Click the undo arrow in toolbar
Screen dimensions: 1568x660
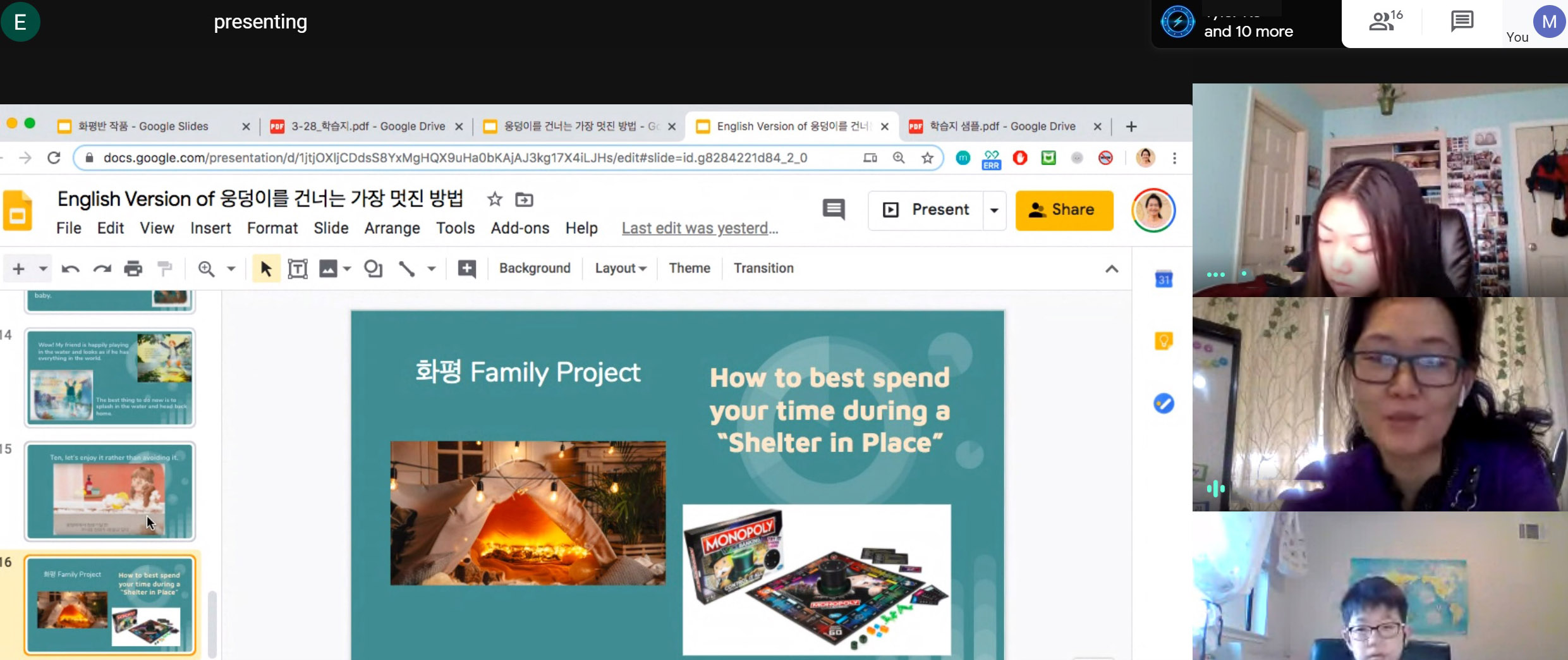tap(70, 269)
